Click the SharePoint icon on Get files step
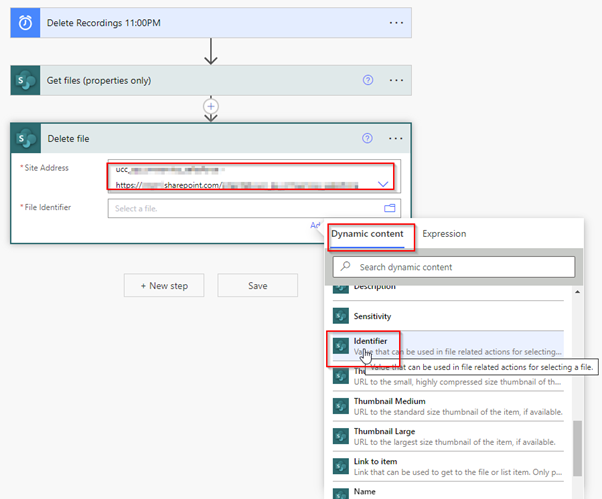This screenshot has width=602, height=499. [25, 80]
